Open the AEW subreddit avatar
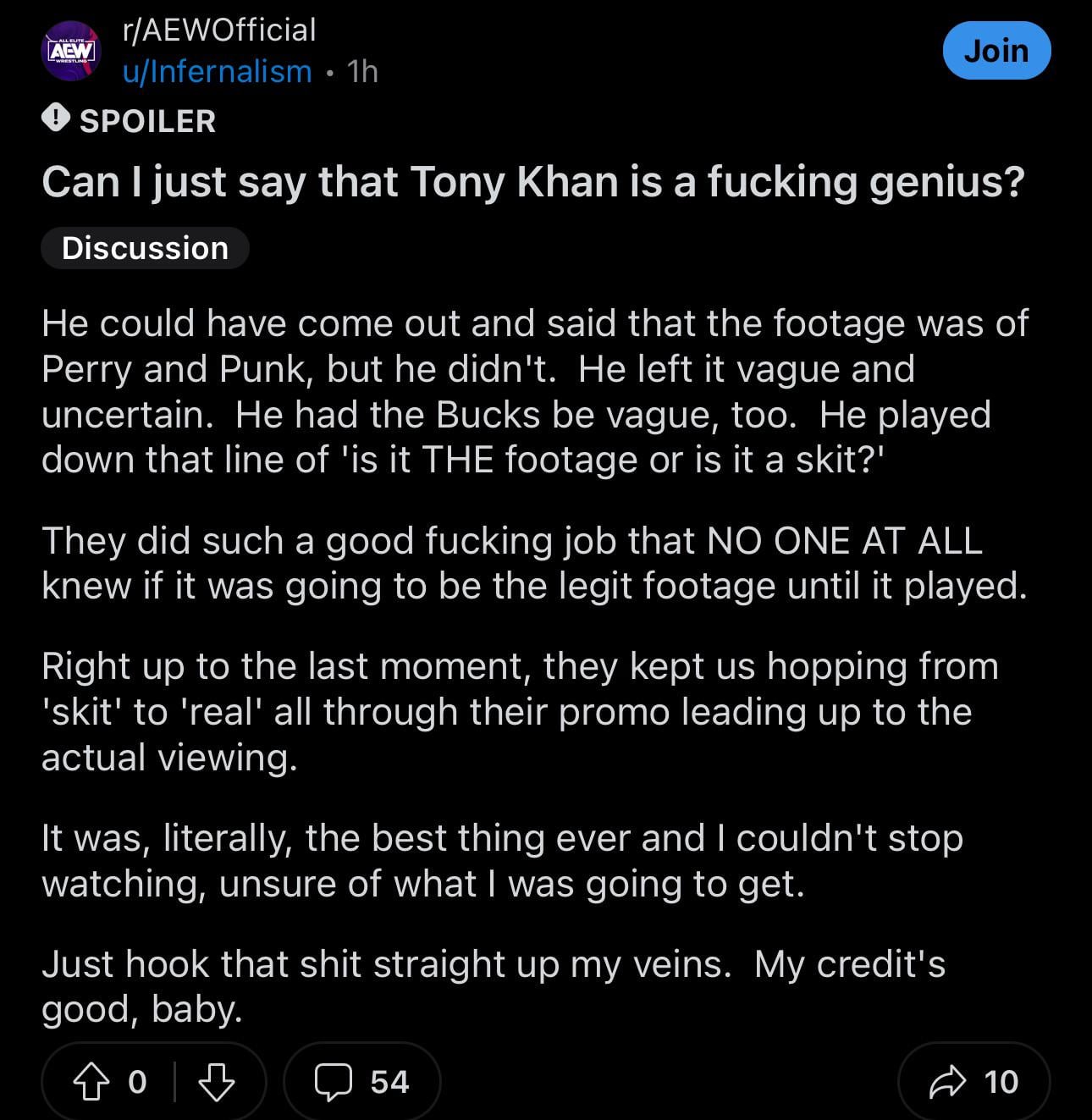The image size is (1092, 1120). [71, 51]
